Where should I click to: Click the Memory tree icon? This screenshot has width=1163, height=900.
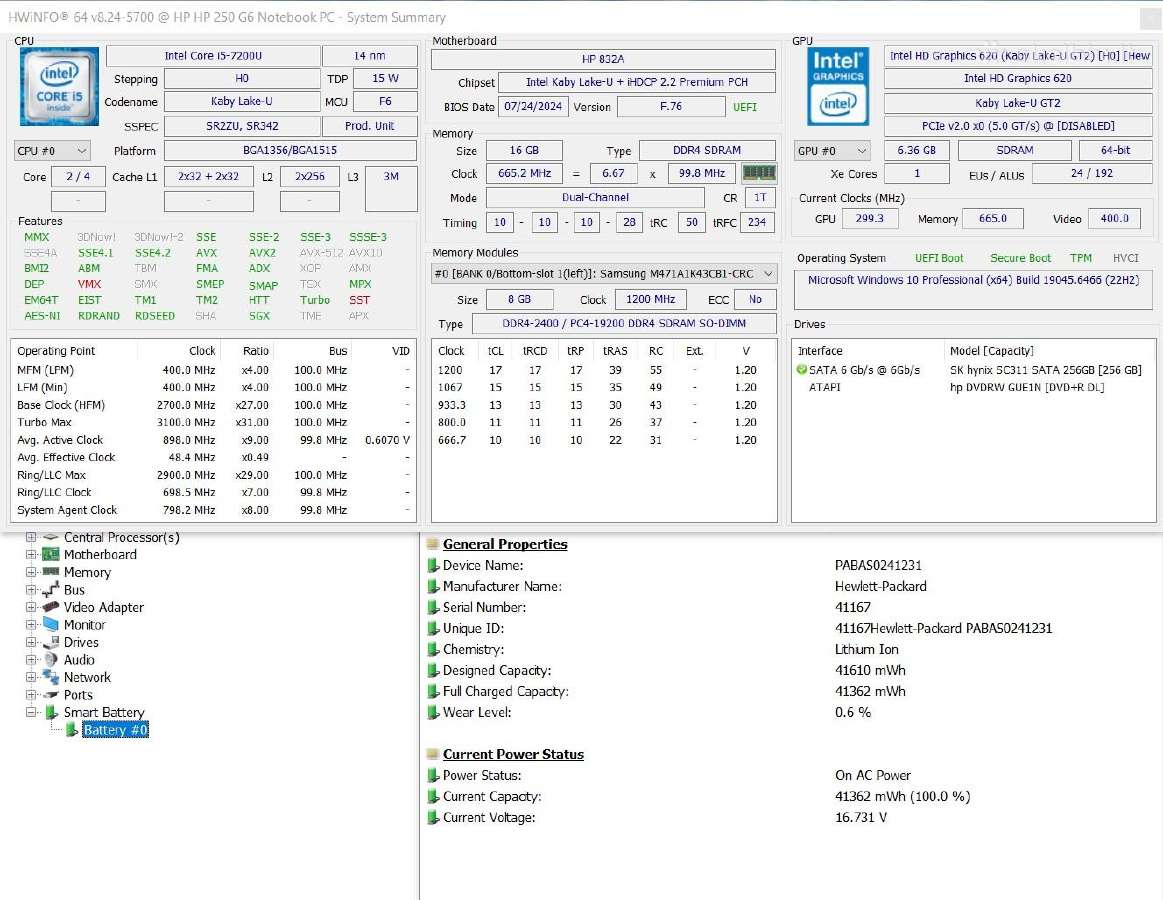[50, 571]
